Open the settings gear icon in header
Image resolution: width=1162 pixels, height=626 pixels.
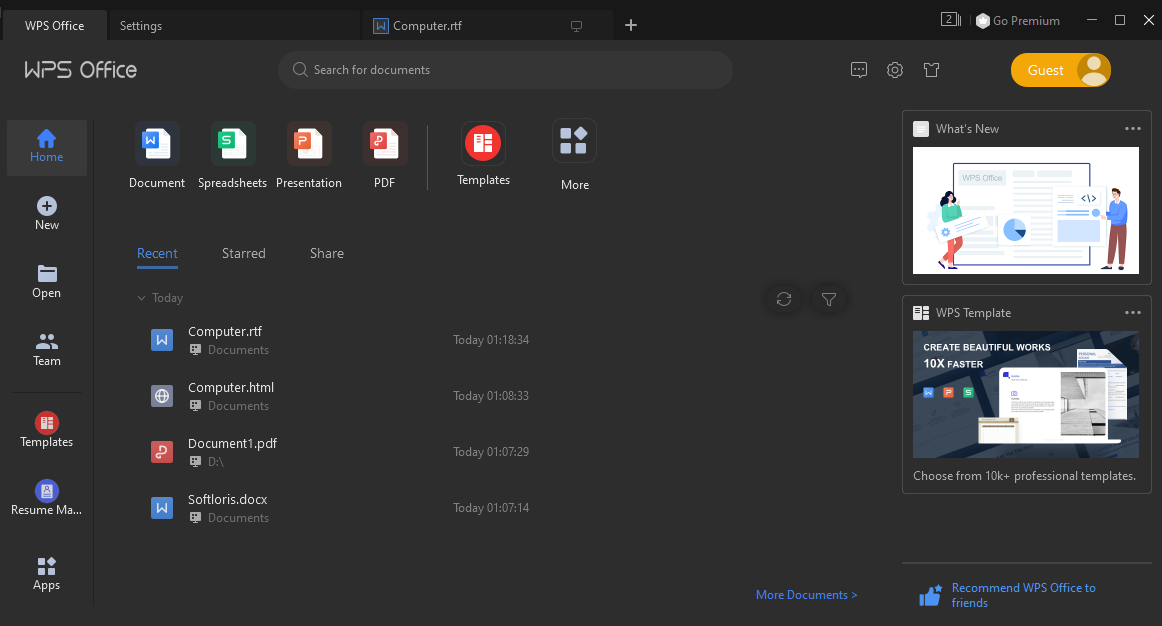(x=895, y=70)
